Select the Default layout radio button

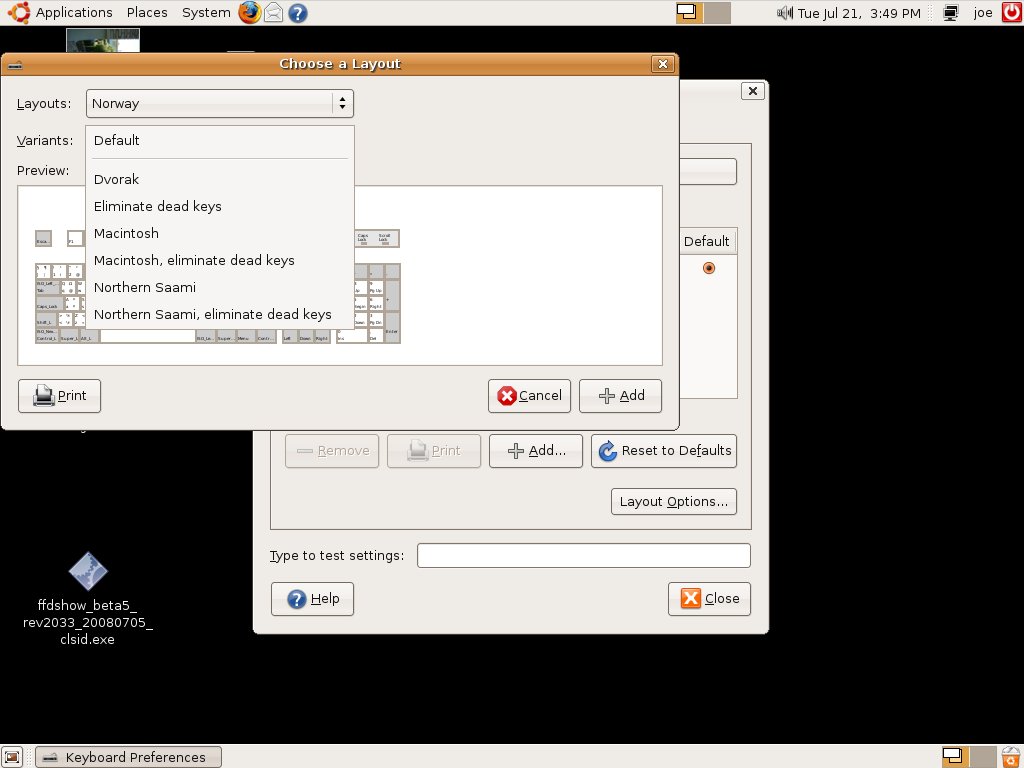[709, 268]
